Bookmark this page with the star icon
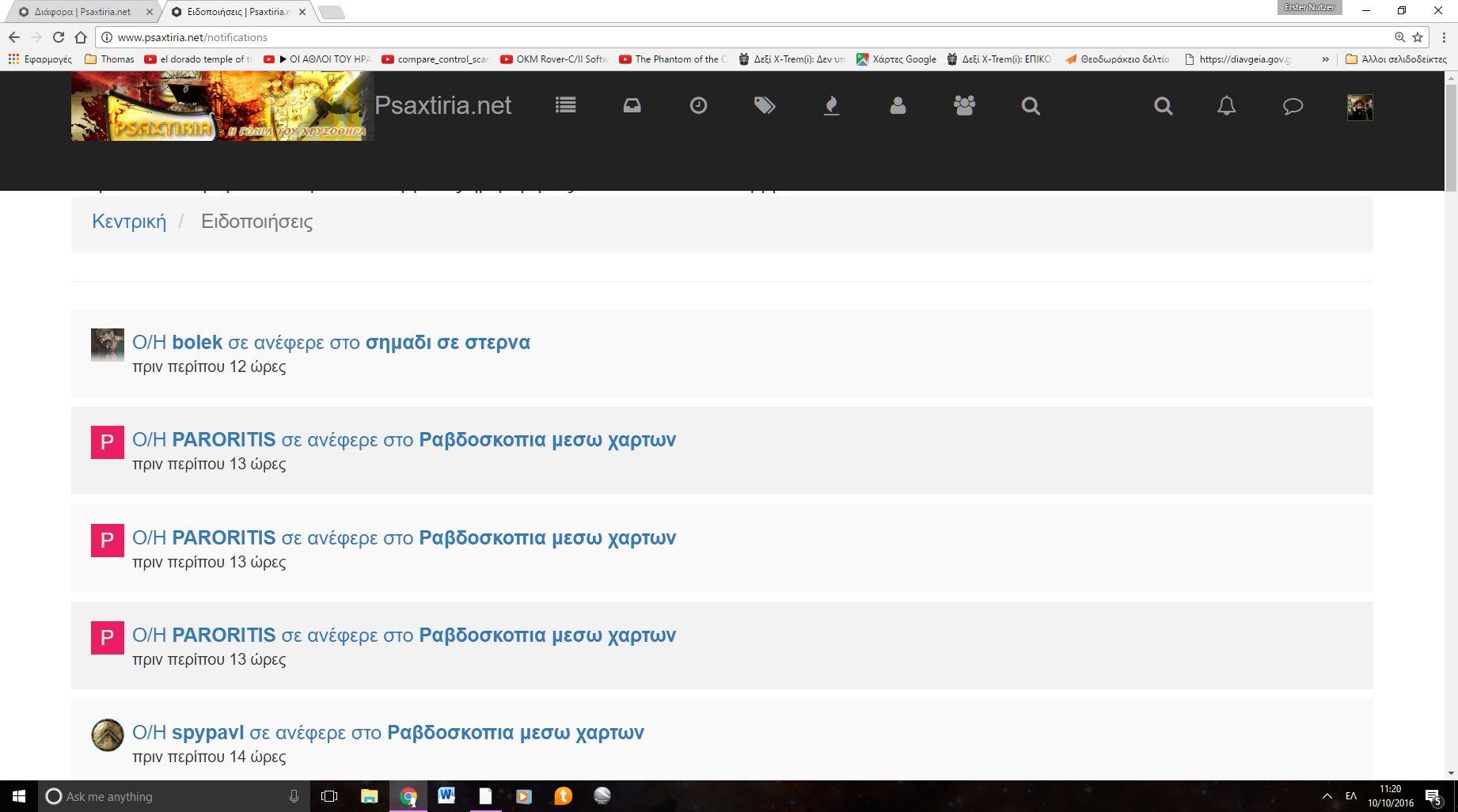Image resolution: width=1458 pixels, height=812 pixels. click(x=1418, y=37)
